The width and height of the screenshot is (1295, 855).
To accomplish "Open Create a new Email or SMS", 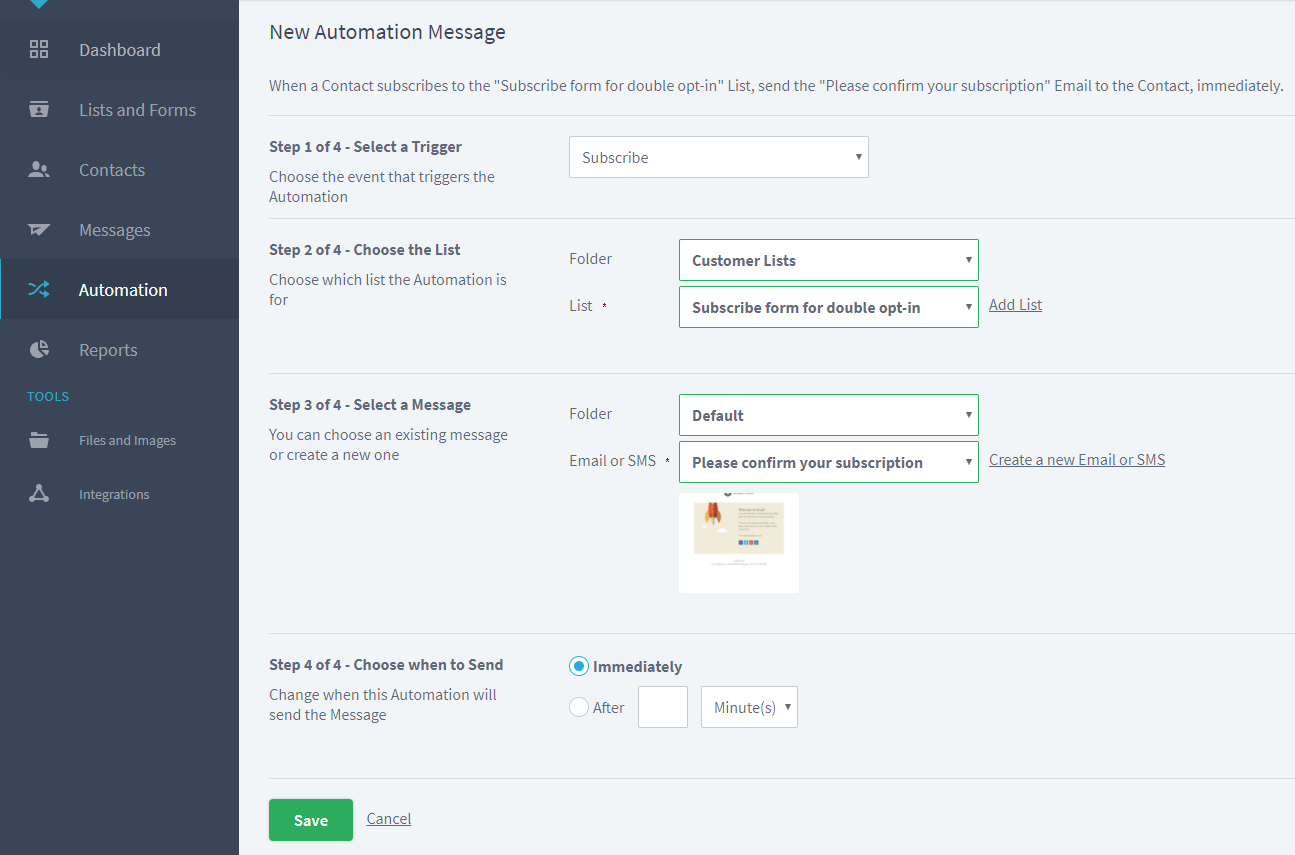I will [1076, 459].
